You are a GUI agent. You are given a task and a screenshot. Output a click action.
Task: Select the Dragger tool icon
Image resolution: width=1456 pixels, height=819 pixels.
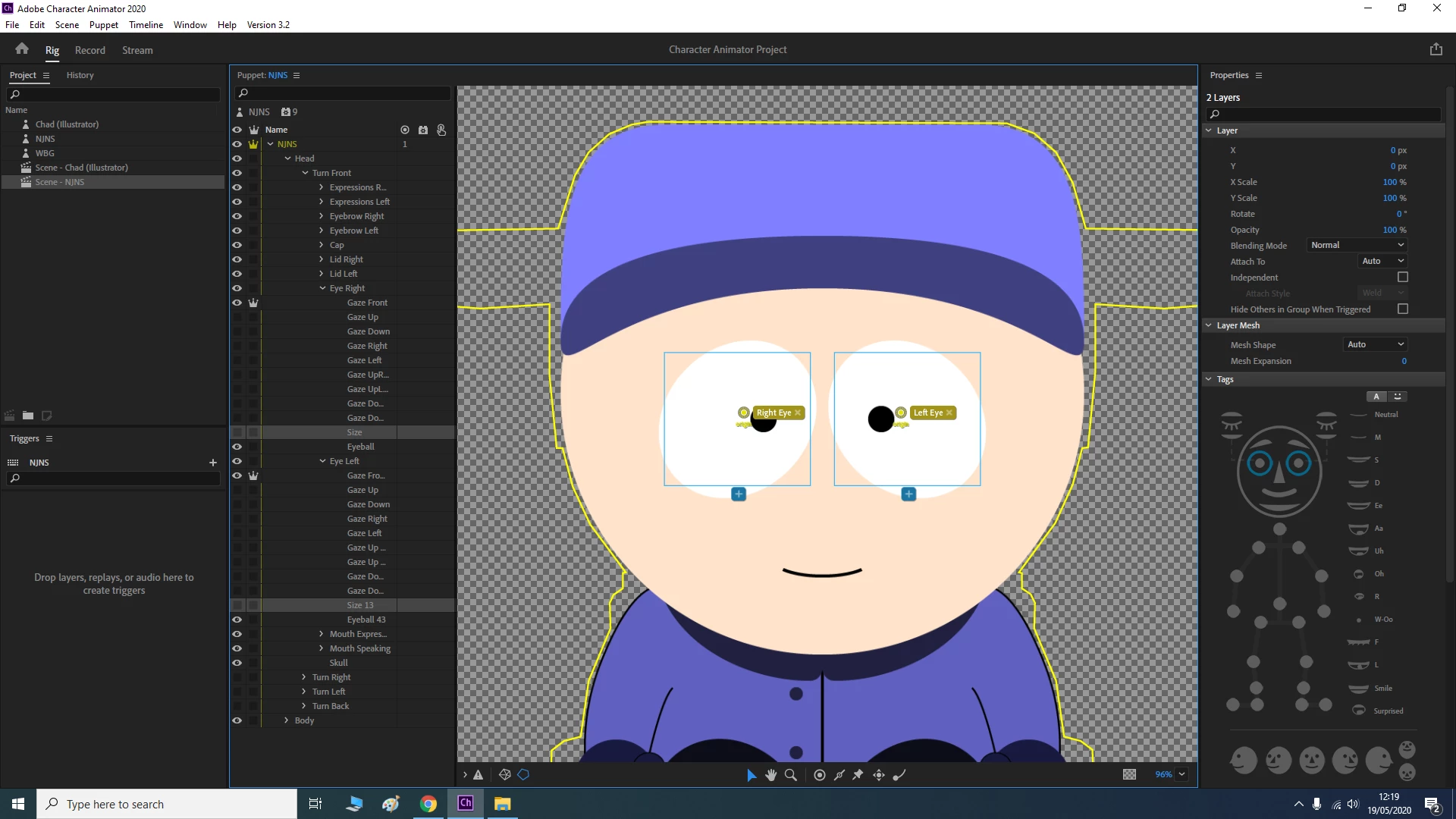pyautogui.click(x=879, y=774)
